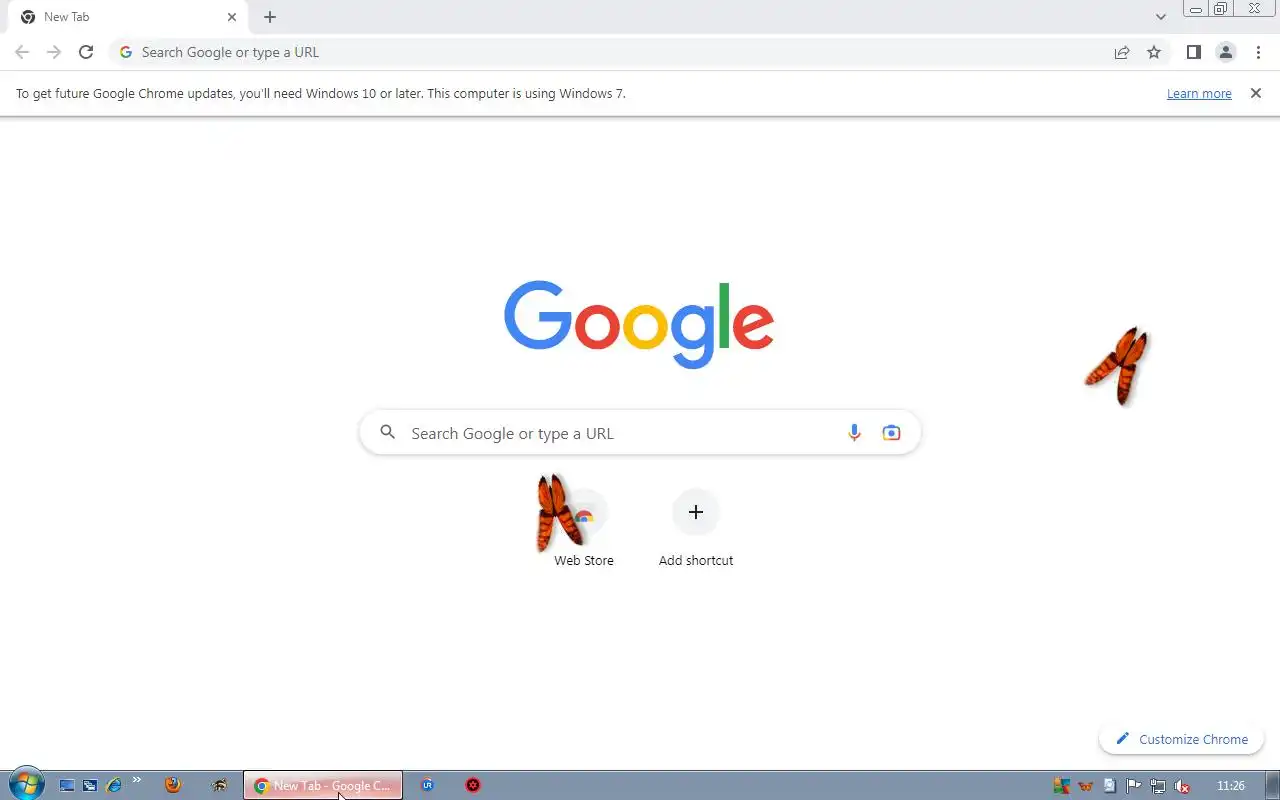Open Action Center flag icon
Viewport: 1280px width, 800px height.
click(1133, 786)
